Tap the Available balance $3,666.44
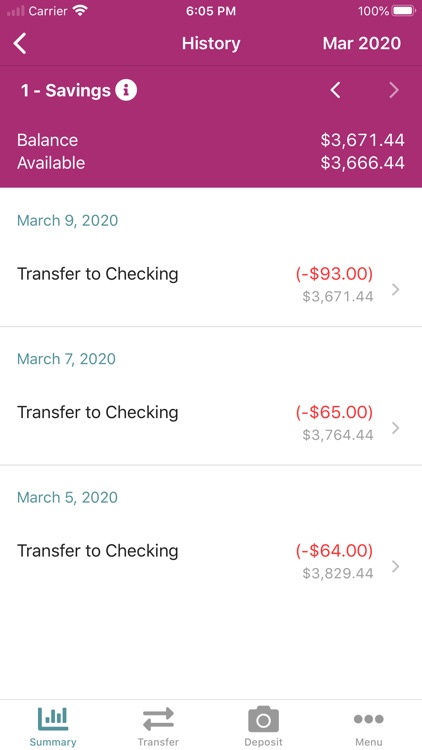The height and width of the screenshot is (750, 422). tap(363, 163)
